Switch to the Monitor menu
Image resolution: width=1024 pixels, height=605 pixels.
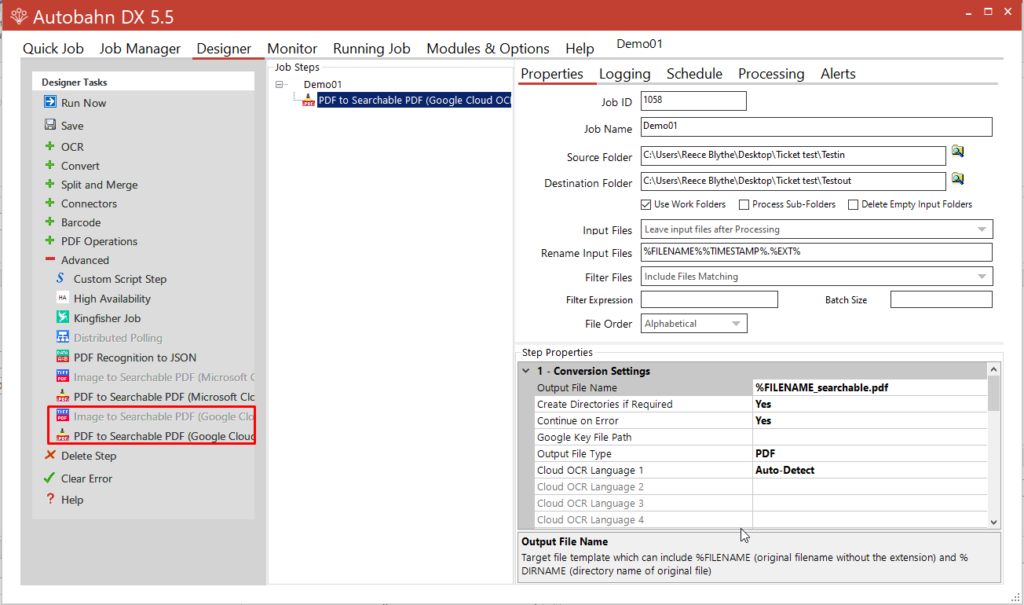coord(292,48)
